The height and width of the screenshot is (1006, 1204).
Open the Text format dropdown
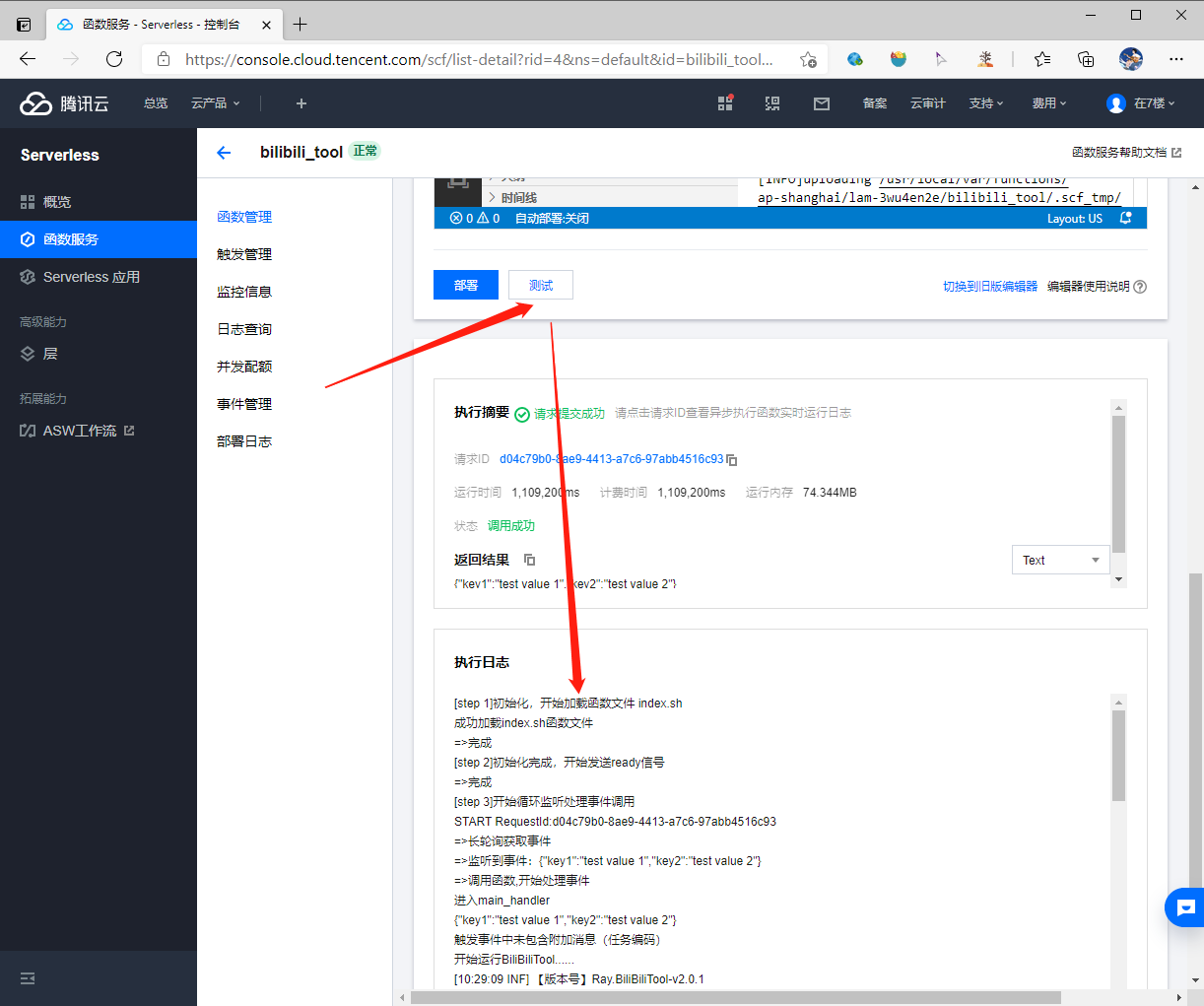pyautogui.click(x=1060, y=560)
